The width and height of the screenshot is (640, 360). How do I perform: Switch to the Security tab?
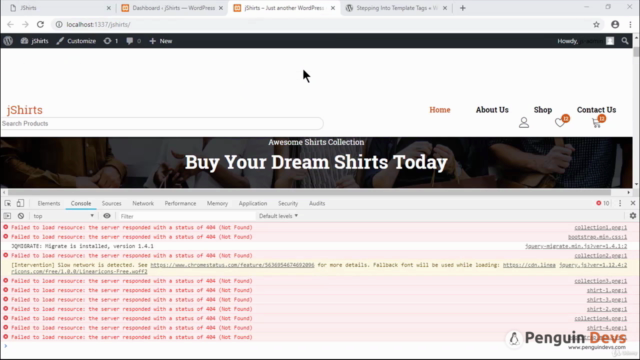pyautogui.click(x=288, y=203)
